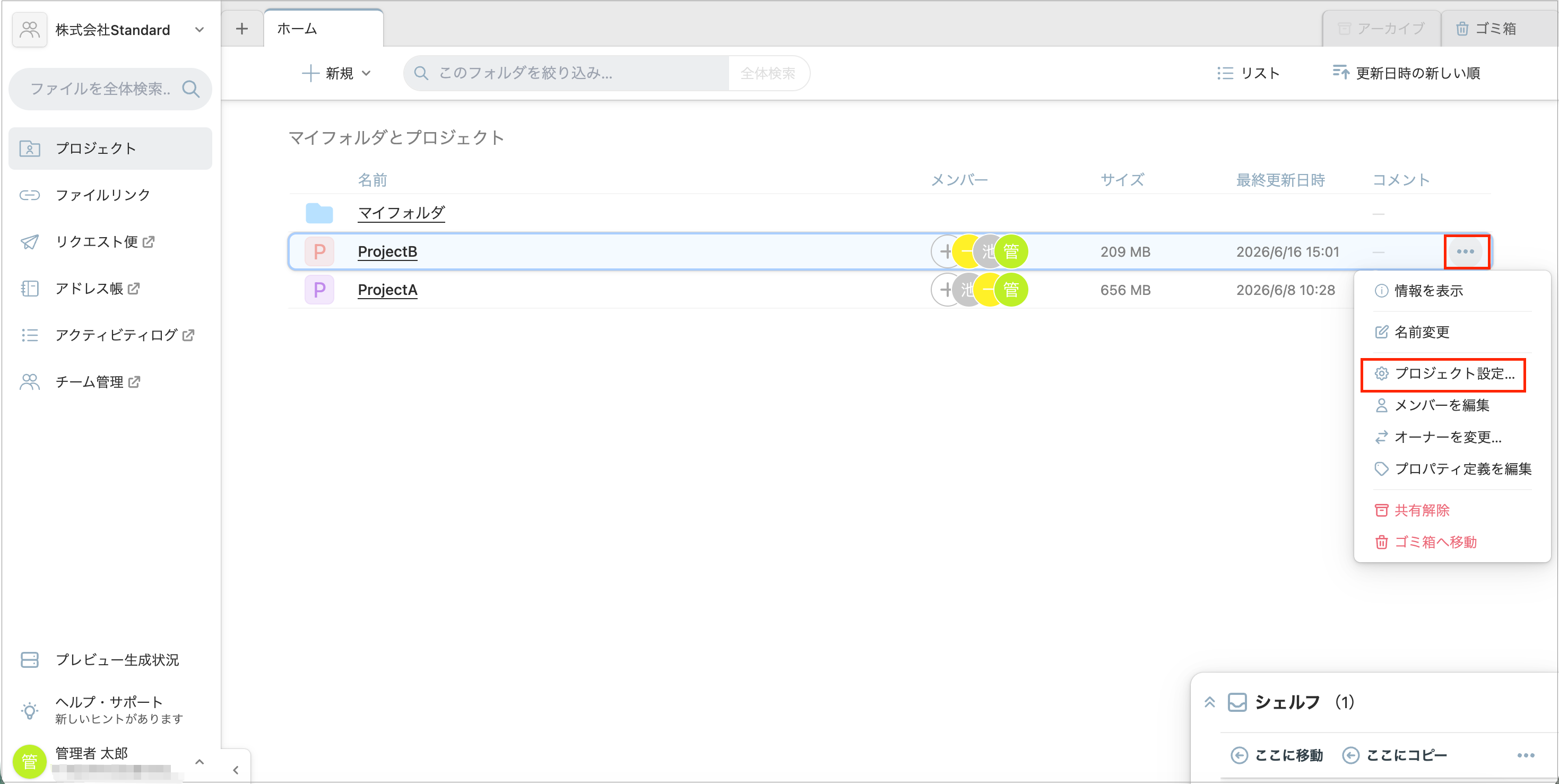The width and height of the screenshot is (1559, 784).
Task: Switch view using the リスト toggle
Action: pyautogui.click(x=1249, y=73)
